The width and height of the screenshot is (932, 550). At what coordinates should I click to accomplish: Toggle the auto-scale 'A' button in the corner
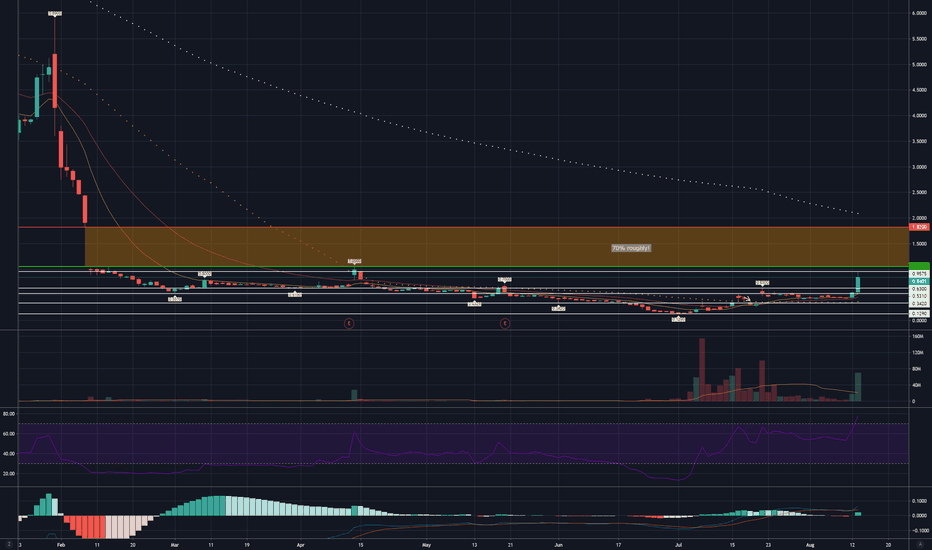click(x=920, y=544)
